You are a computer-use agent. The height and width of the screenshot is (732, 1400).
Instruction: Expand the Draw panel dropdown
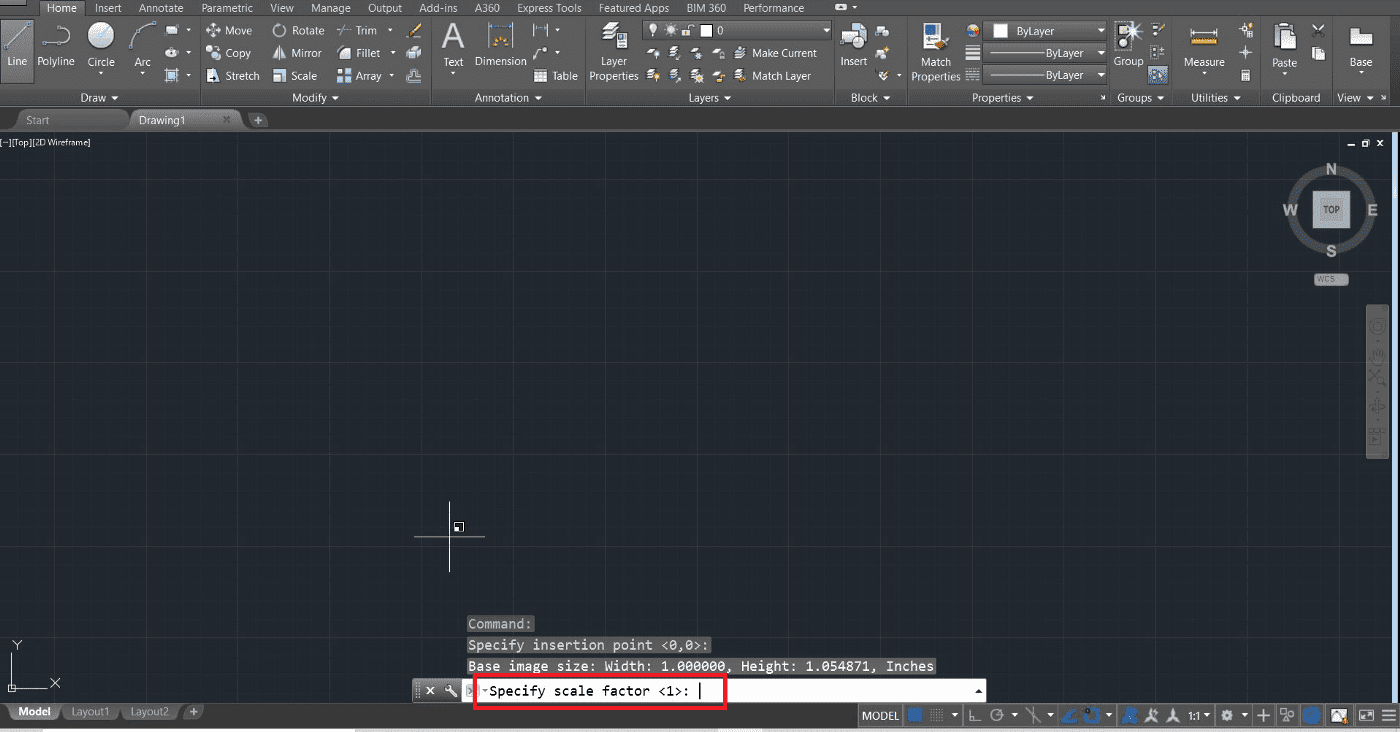point(99,98)
